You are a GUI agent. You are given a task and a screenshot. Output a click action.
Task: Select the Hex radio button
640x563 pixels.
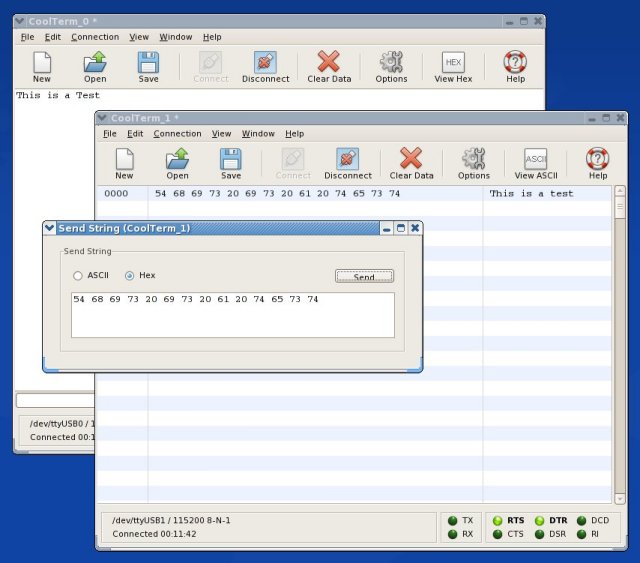129,276
